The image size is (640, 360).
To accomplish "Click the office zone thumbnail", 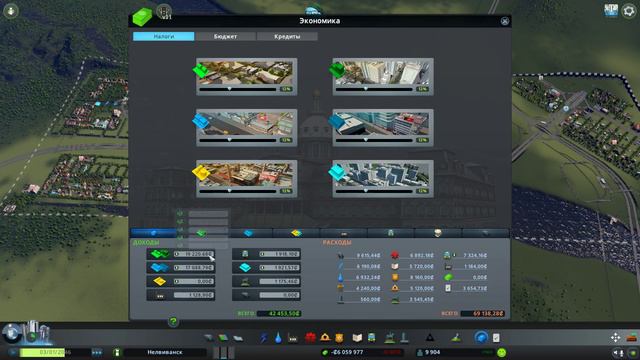I will [x=382, y=174].
